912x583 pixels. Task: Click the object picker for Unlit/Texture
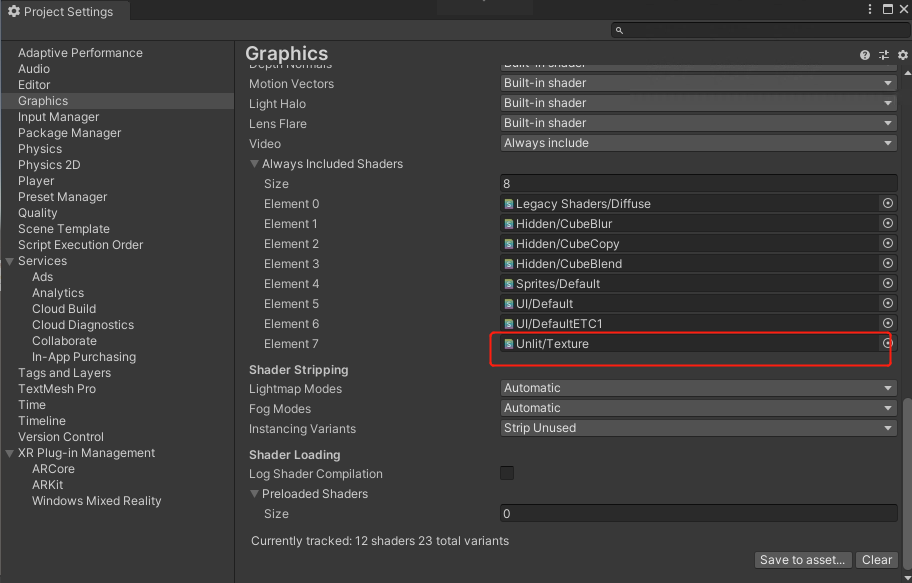(888, 343)
